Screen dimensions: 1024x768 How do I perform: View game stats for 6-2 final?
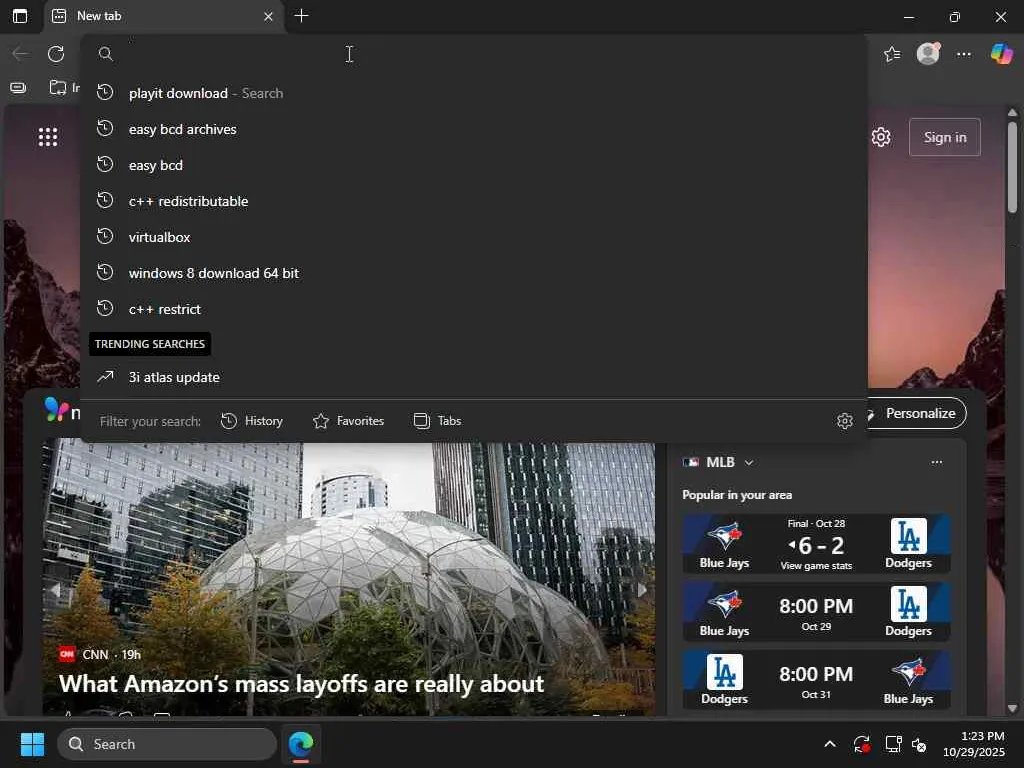[816, 566]
